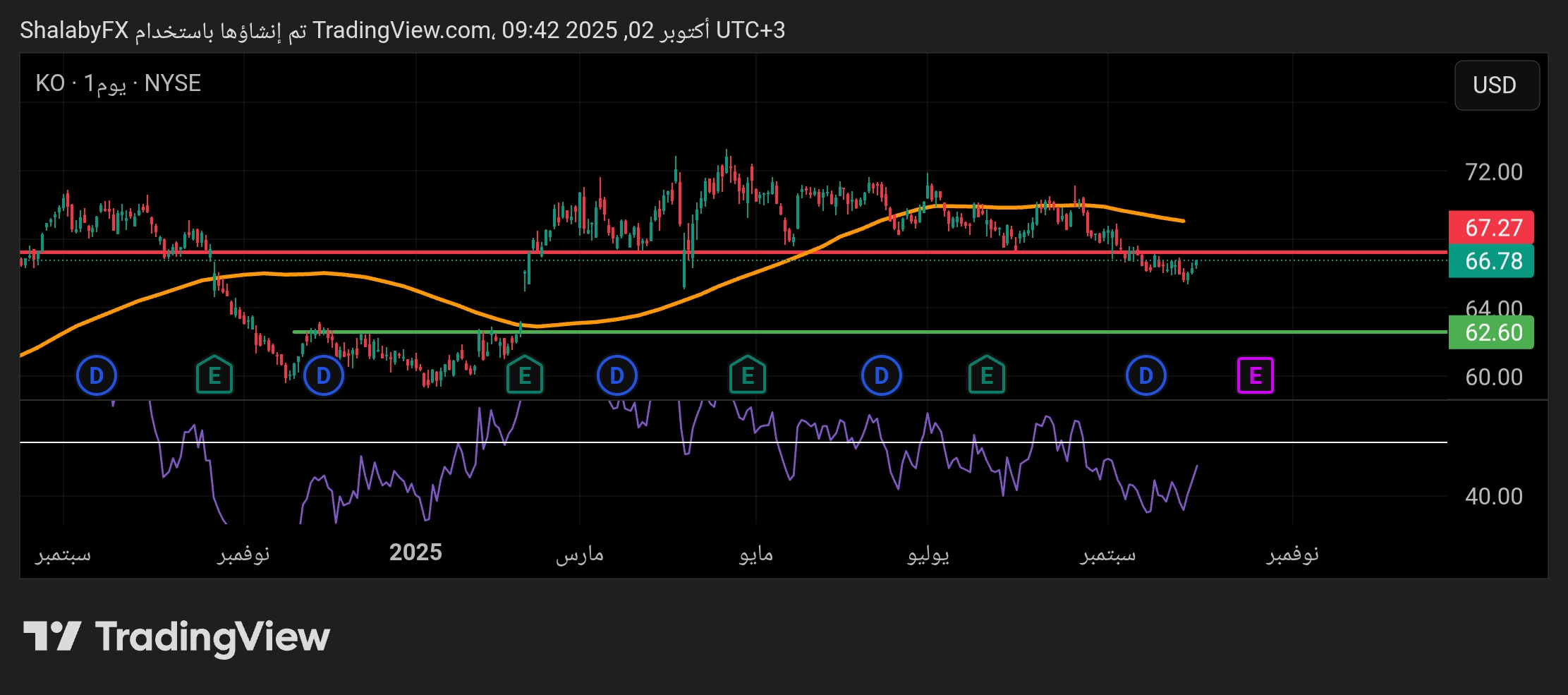Click the earnings E marker nearest November 2024

(214, 375)
